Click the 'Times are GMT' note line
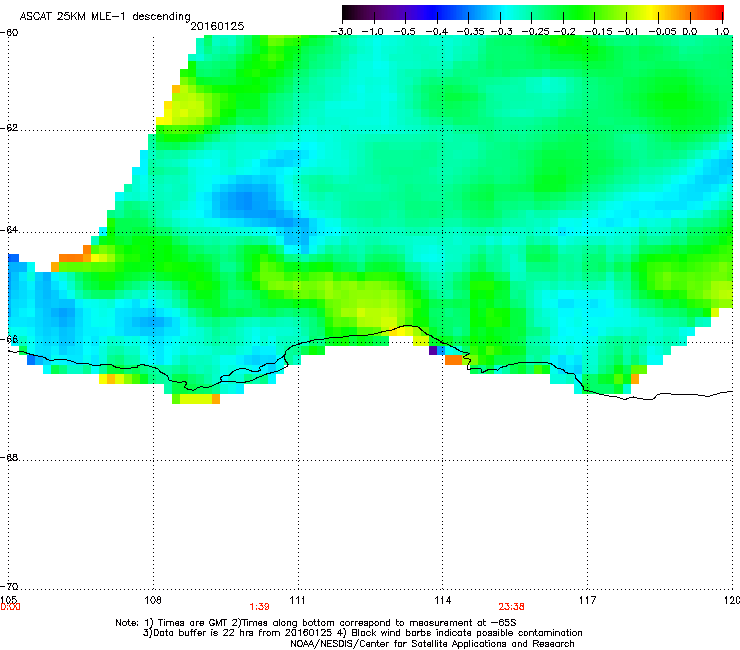740x650 pixels. coord(316,623)
